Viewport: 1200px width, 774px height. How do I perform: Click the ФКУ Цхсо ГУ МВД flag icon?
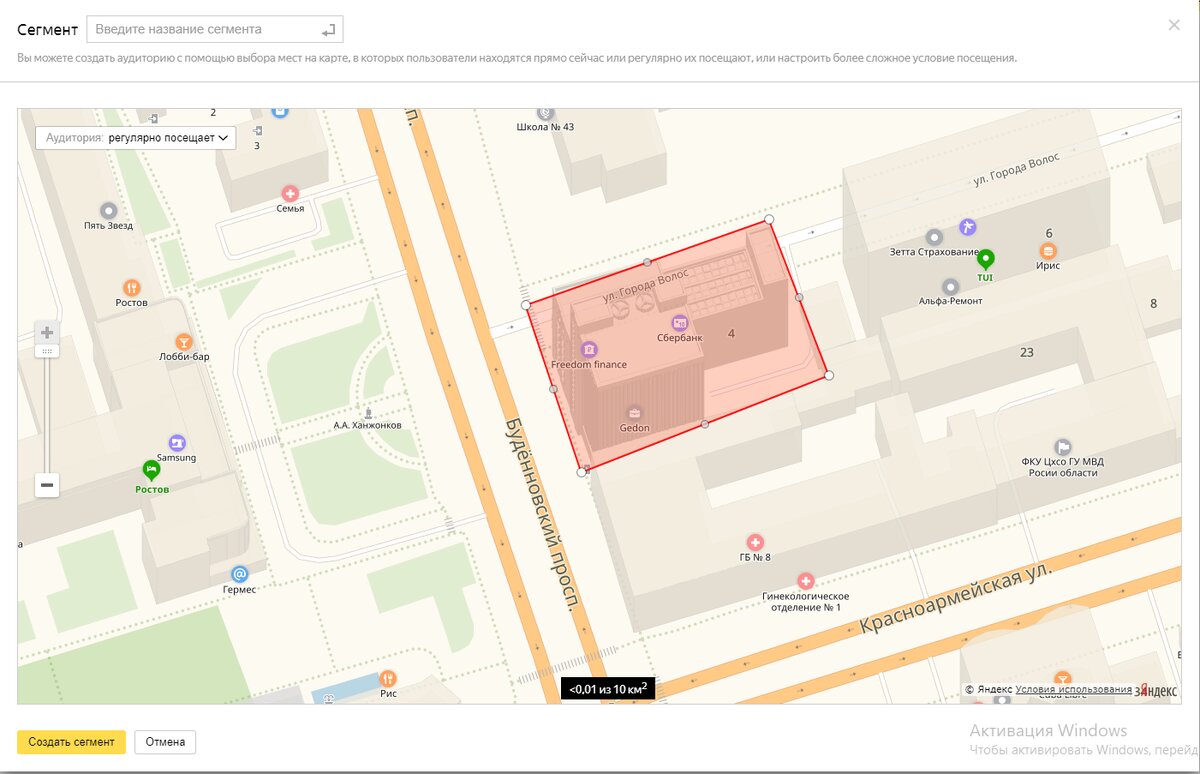pyautogui.click(x=1063, y=446)
